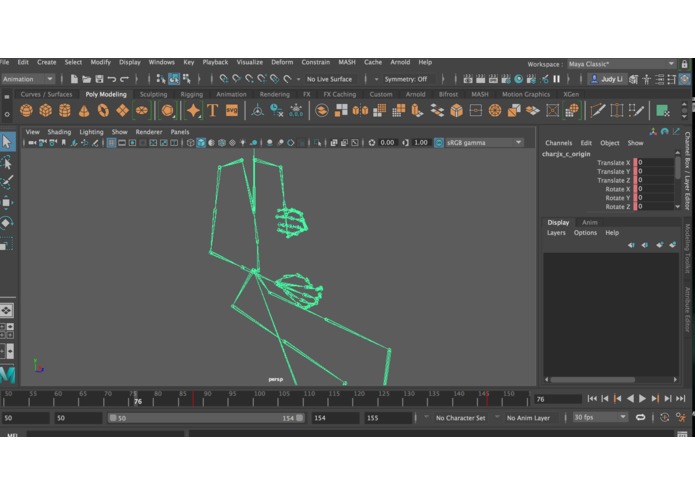Click the polygon Type text tool icon

point(213,110)
